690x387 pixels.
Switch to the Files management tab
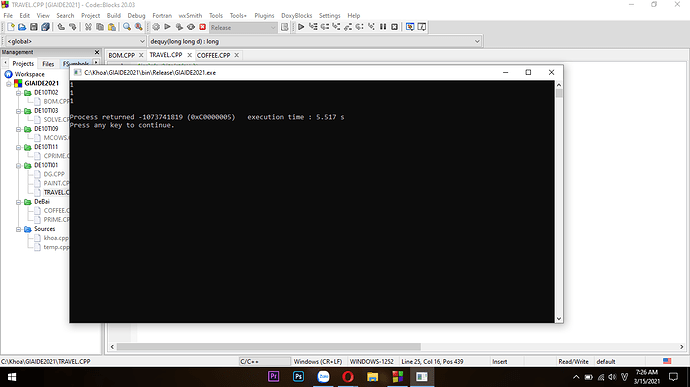coord(48,64)
